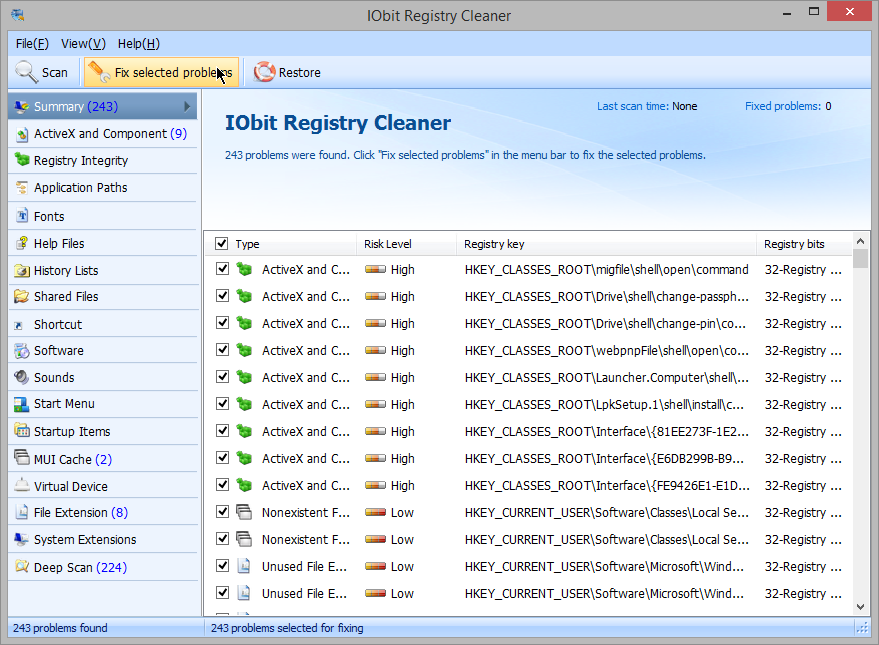Click the Restore button label
Image resolution: width=879 pixels, height=645 pixels.
click(x=299, y=73)
